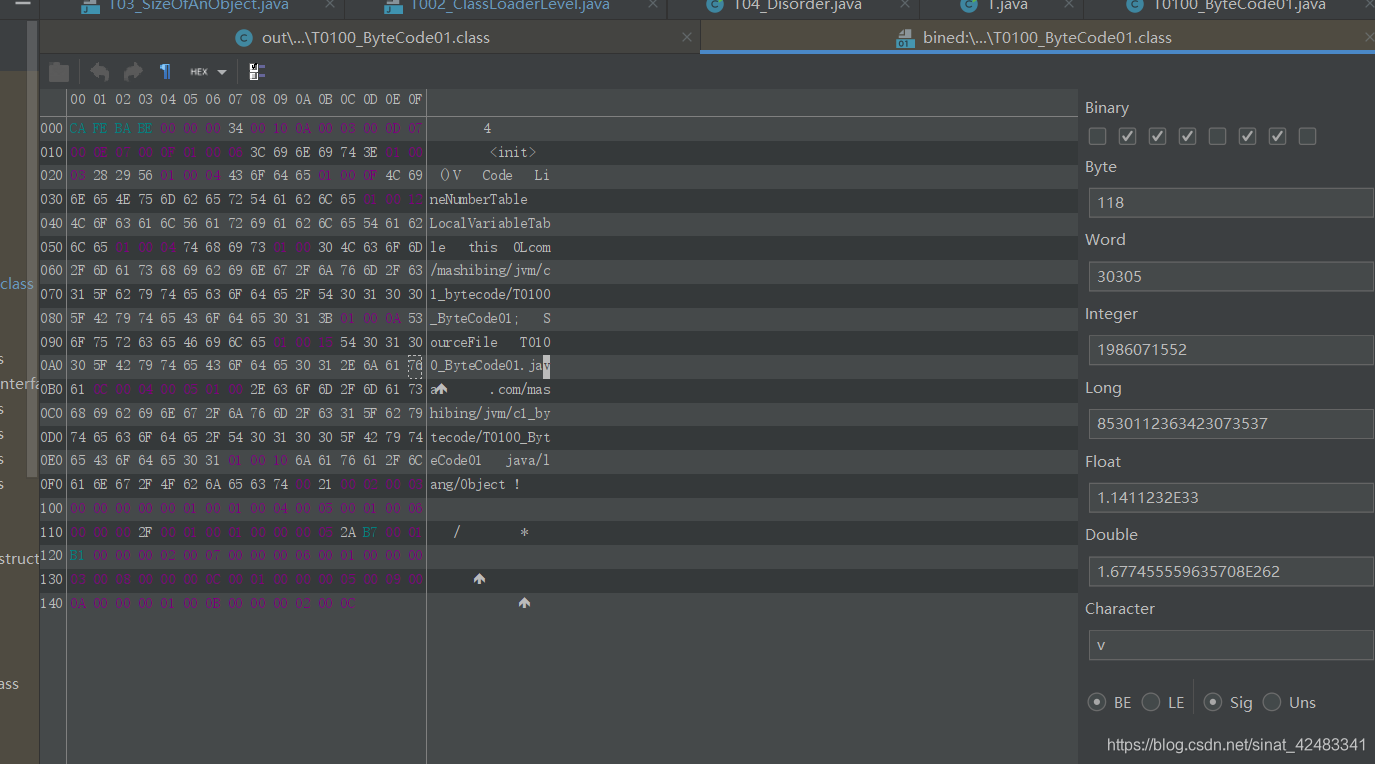Click '/mashibing/jvm/c' in the text preview
1375x764 pixels.
coord(490,271)
